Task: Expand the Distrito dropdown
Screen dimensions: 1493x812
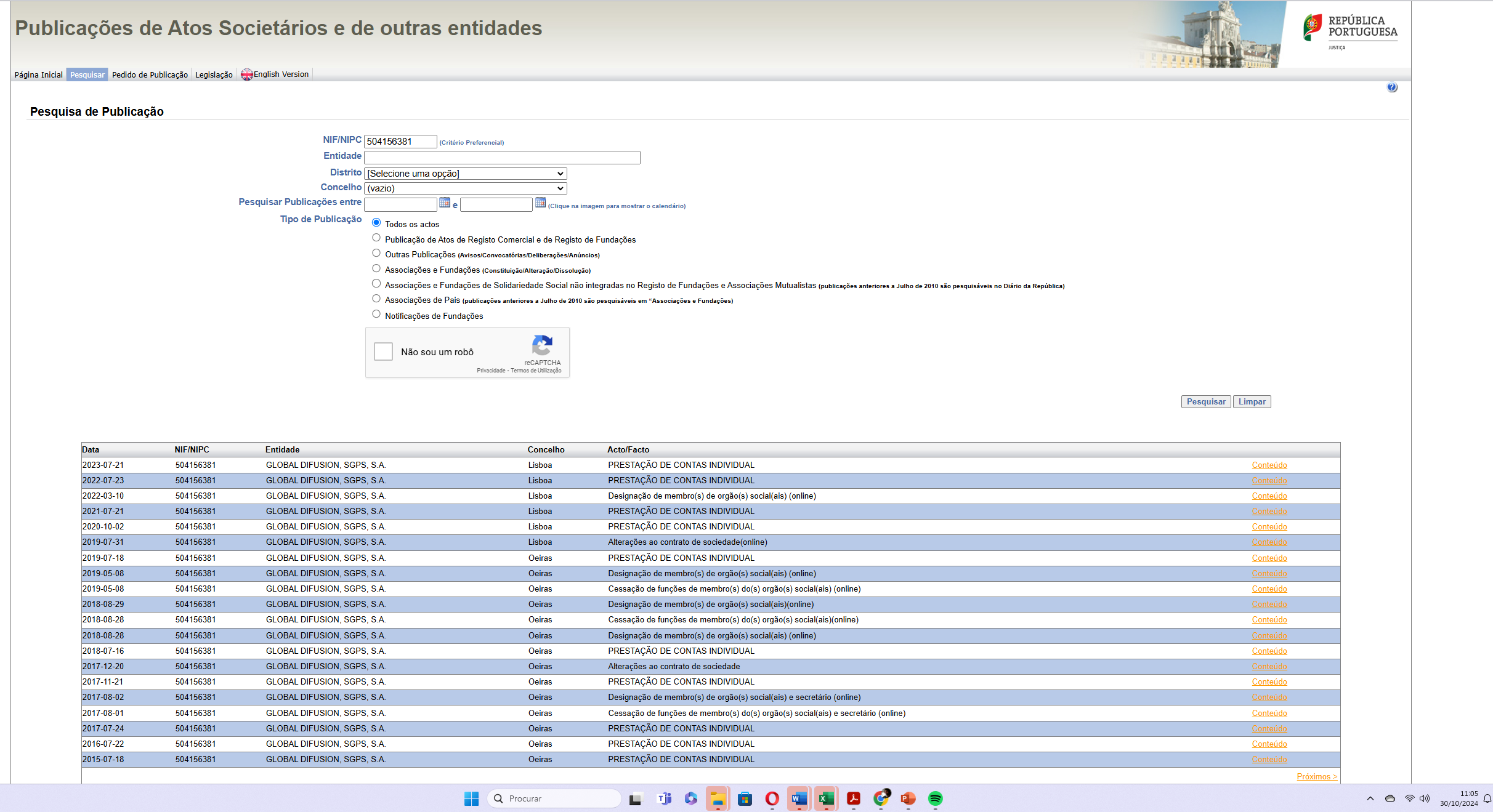Action: (x=465, y=174)
